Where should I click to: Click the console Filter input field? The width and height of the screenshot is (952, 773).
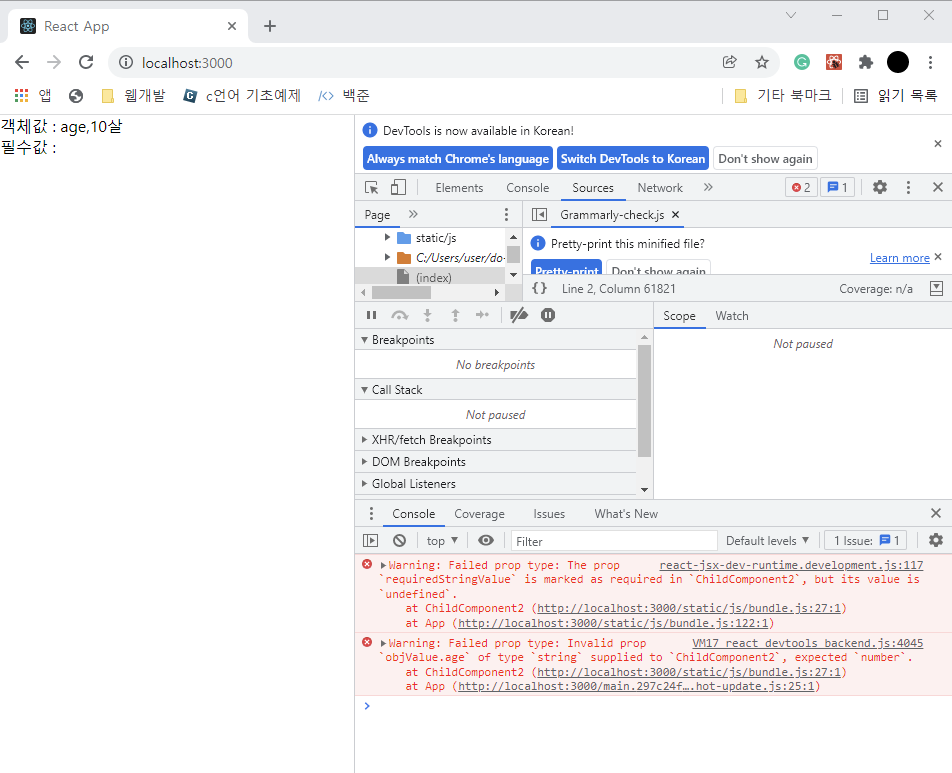[x=614, y=541]
